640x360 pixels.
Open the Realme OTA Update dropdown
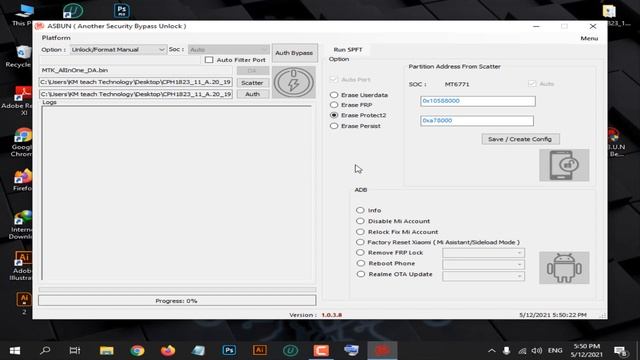point(483,276)
